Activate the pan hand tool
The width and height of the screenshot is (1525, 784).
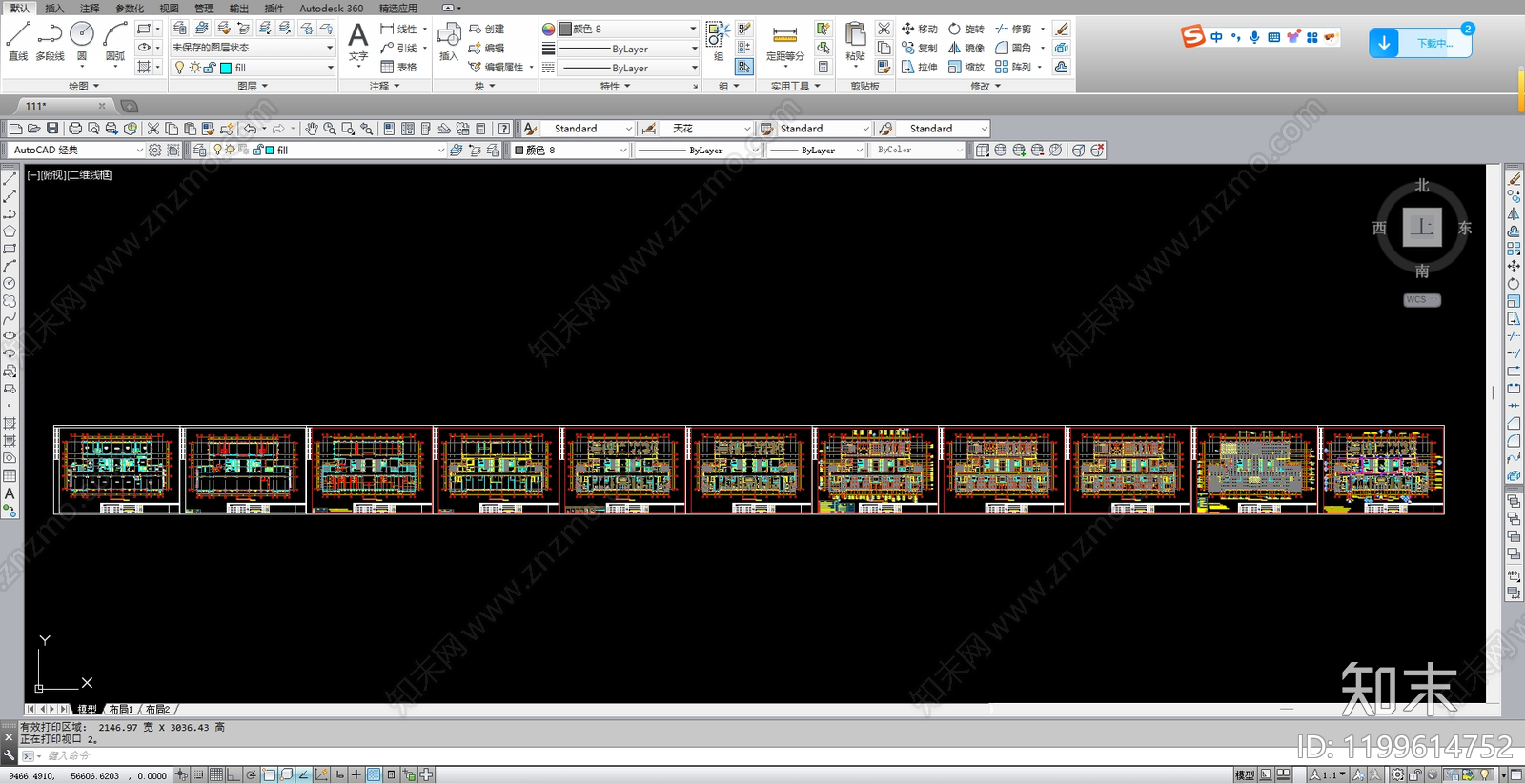pyautogui.click(x=312, y=129)
